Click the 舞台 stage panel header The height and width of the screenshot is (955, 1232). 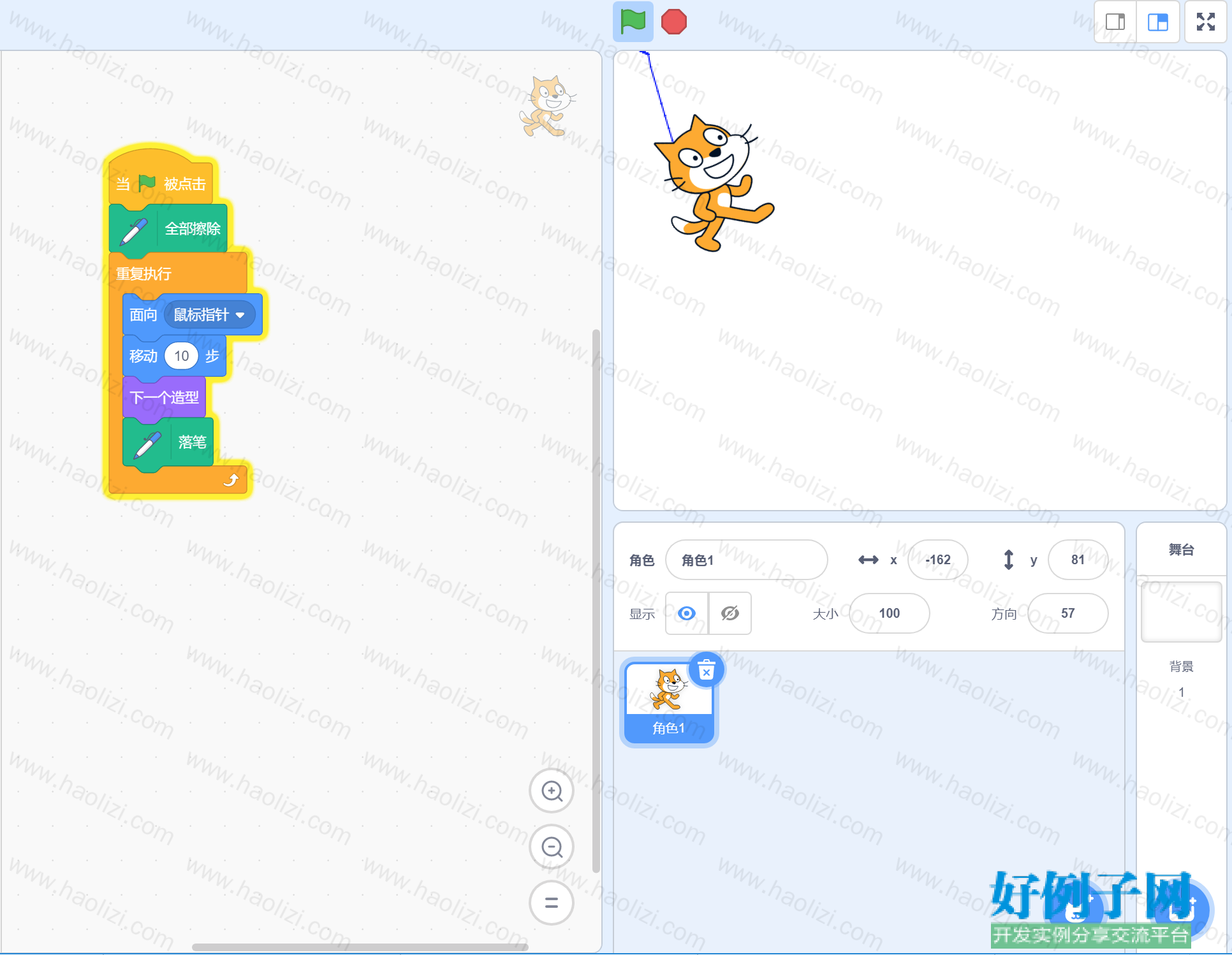pos(1181,550)
